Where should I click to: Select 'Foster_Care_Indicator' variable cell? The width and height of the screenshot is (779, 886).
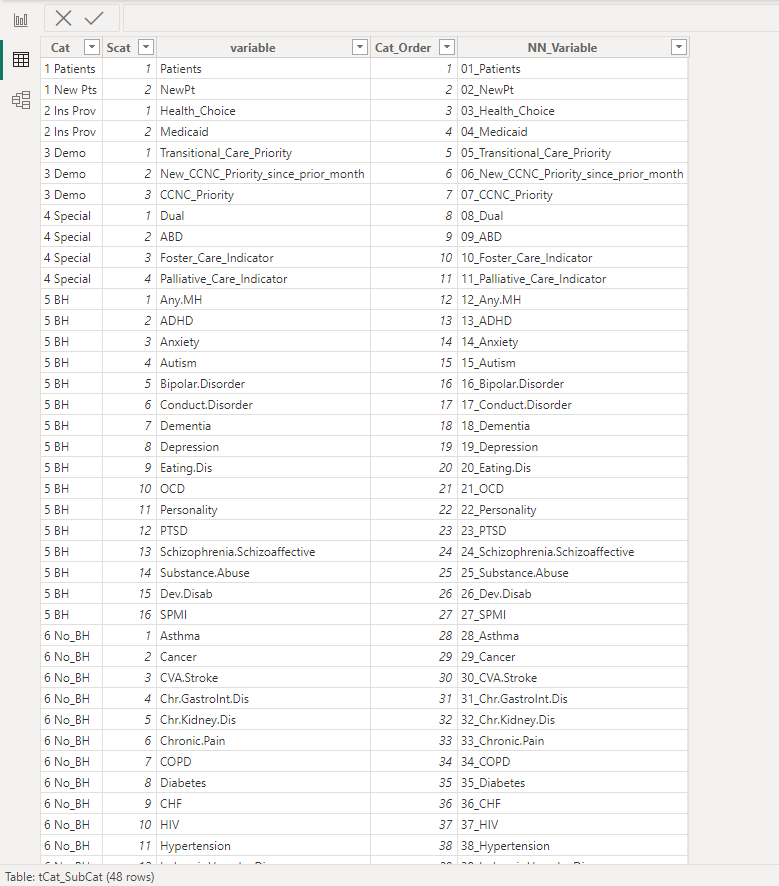[263, 258]
